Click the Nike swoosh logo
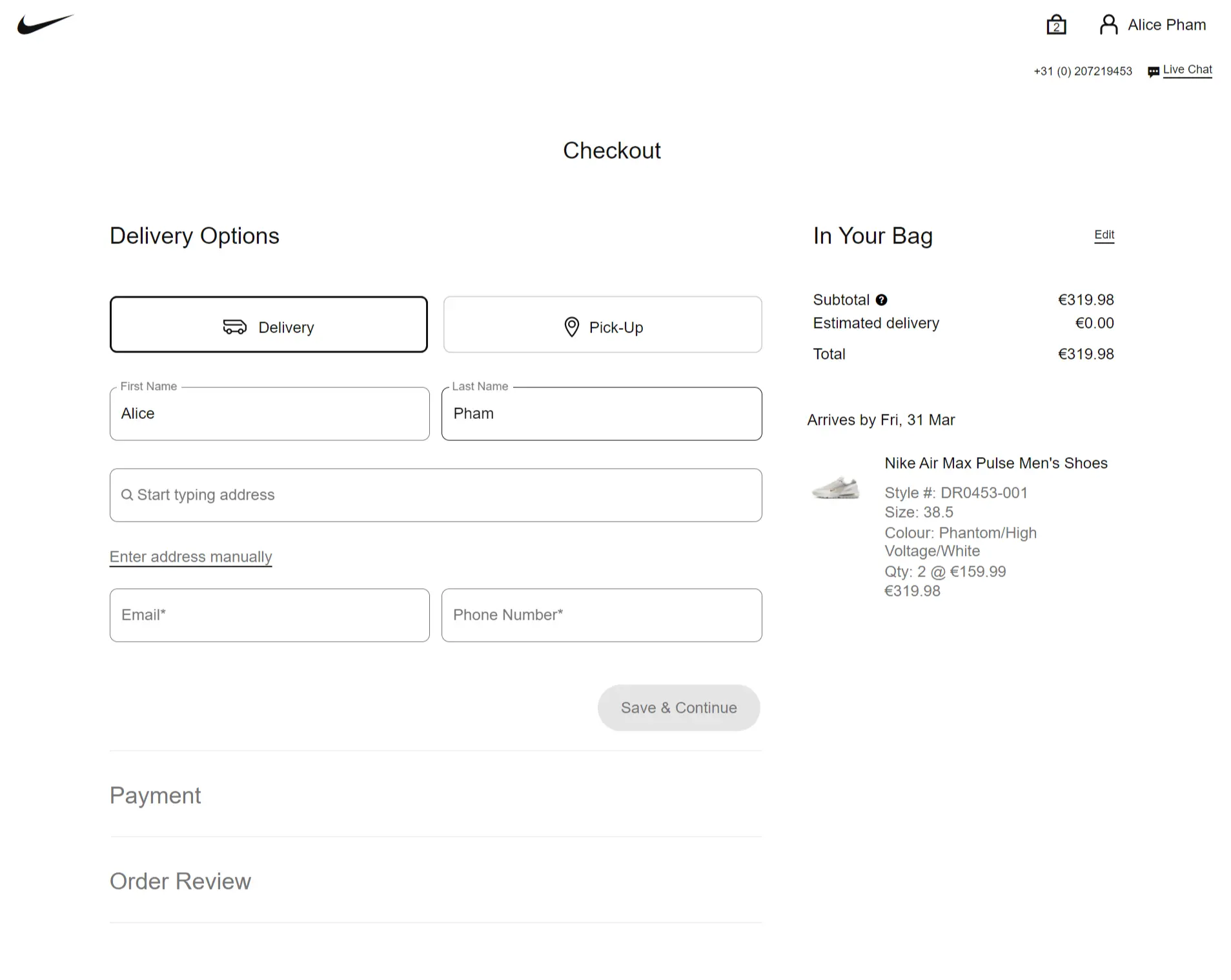This screenshot has height=980, width=1231. point(45,25)
